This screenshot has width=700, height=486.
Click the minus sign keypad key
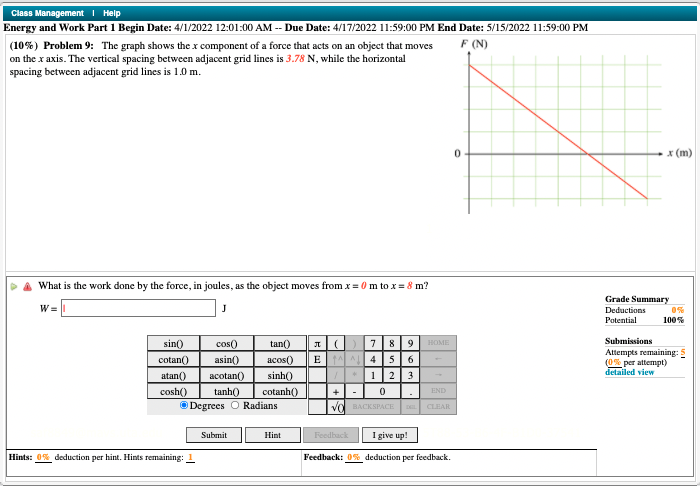click(x=354, y=391)
